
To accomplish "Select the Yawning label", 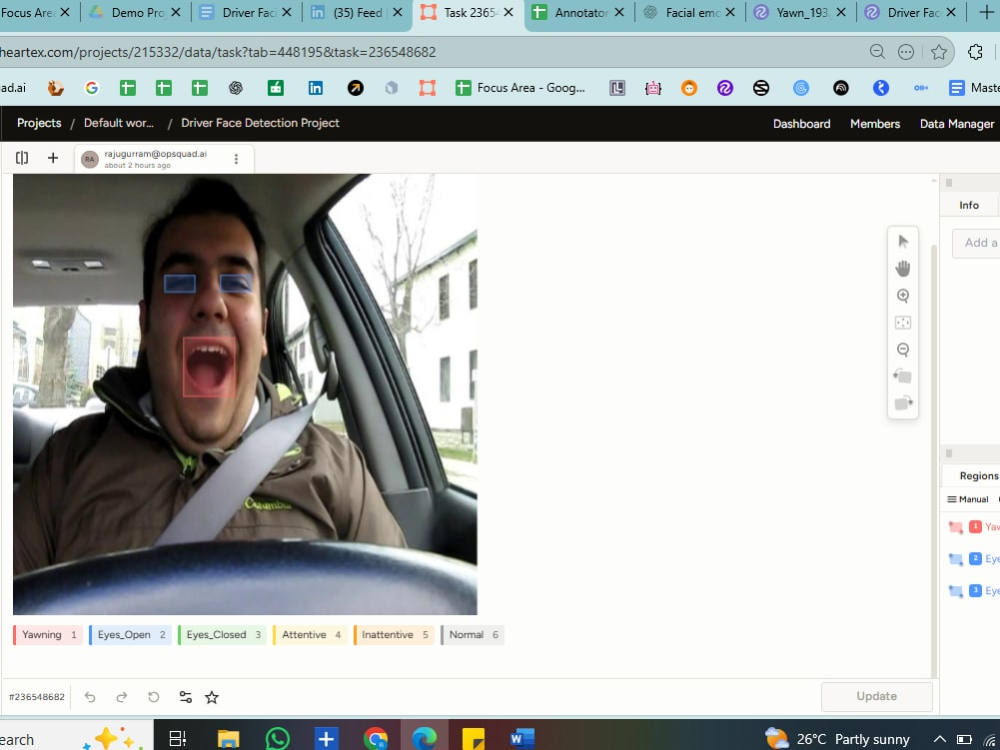I will click(x=48, y=635).
